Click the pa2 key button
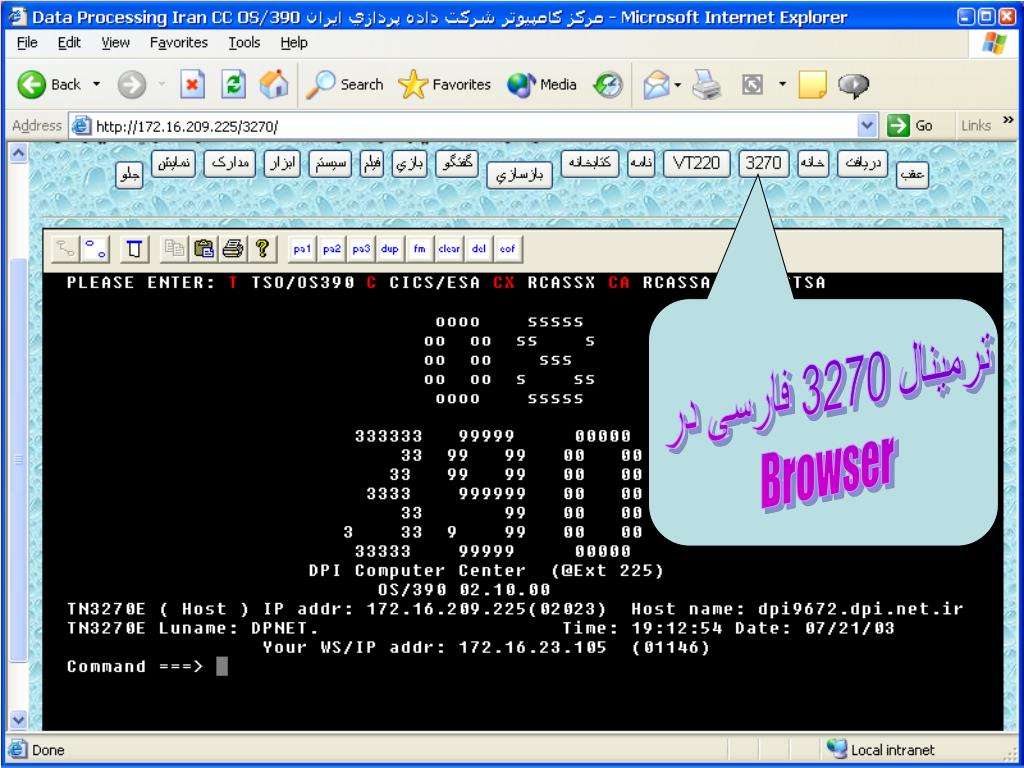The image size is (1024, 768). 331,249
